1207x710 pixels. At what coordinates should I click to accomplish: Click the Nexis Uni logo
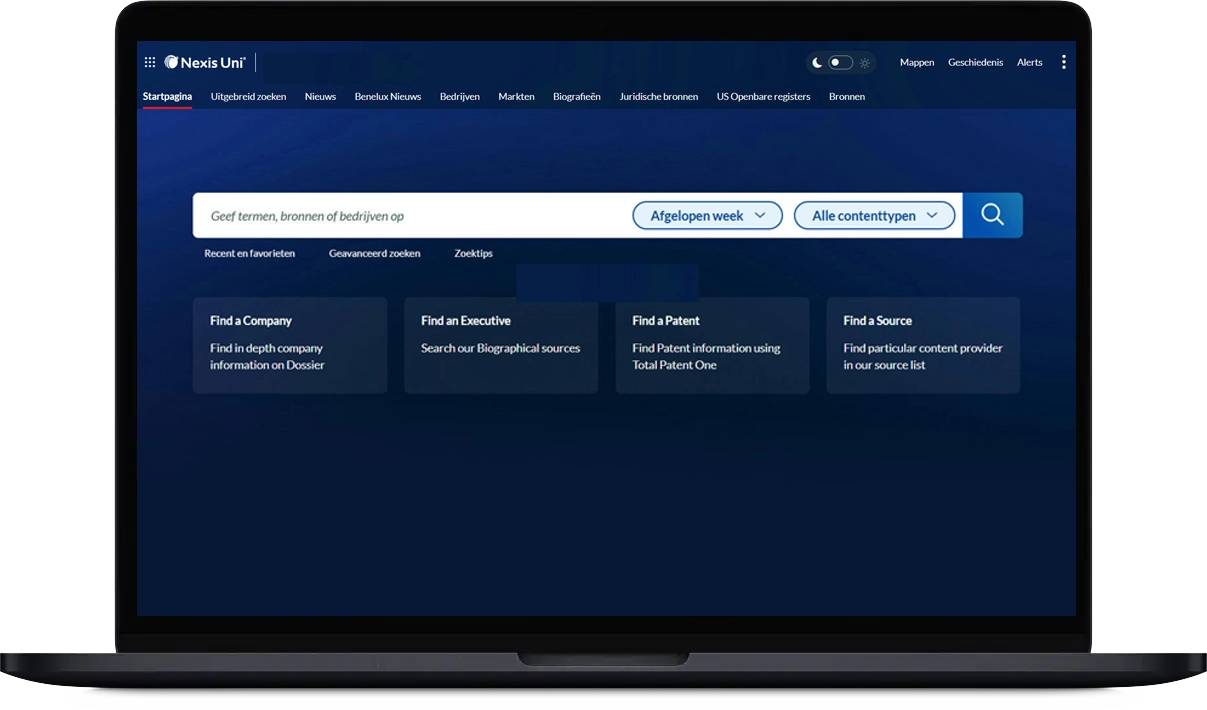[x=205, y=62]
